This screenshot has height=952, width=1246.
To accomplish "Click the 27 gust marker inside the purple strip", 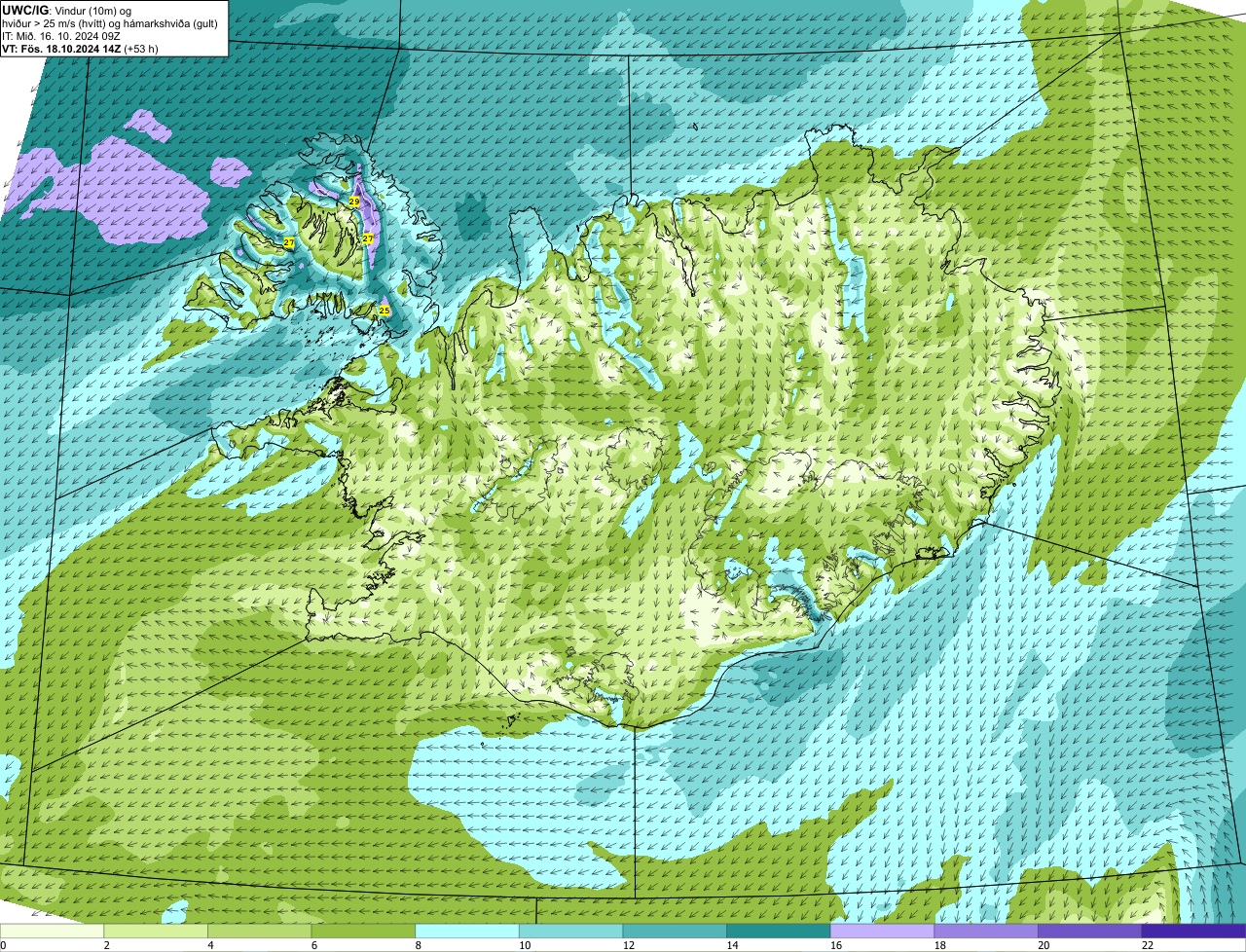I will coord(368,238).
